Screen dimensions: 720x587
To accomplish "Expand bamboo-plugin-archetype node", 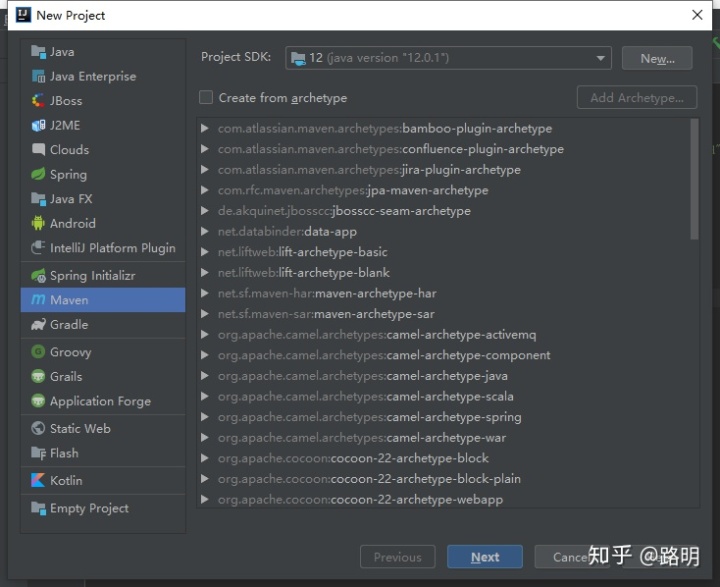I will point(205,128).
